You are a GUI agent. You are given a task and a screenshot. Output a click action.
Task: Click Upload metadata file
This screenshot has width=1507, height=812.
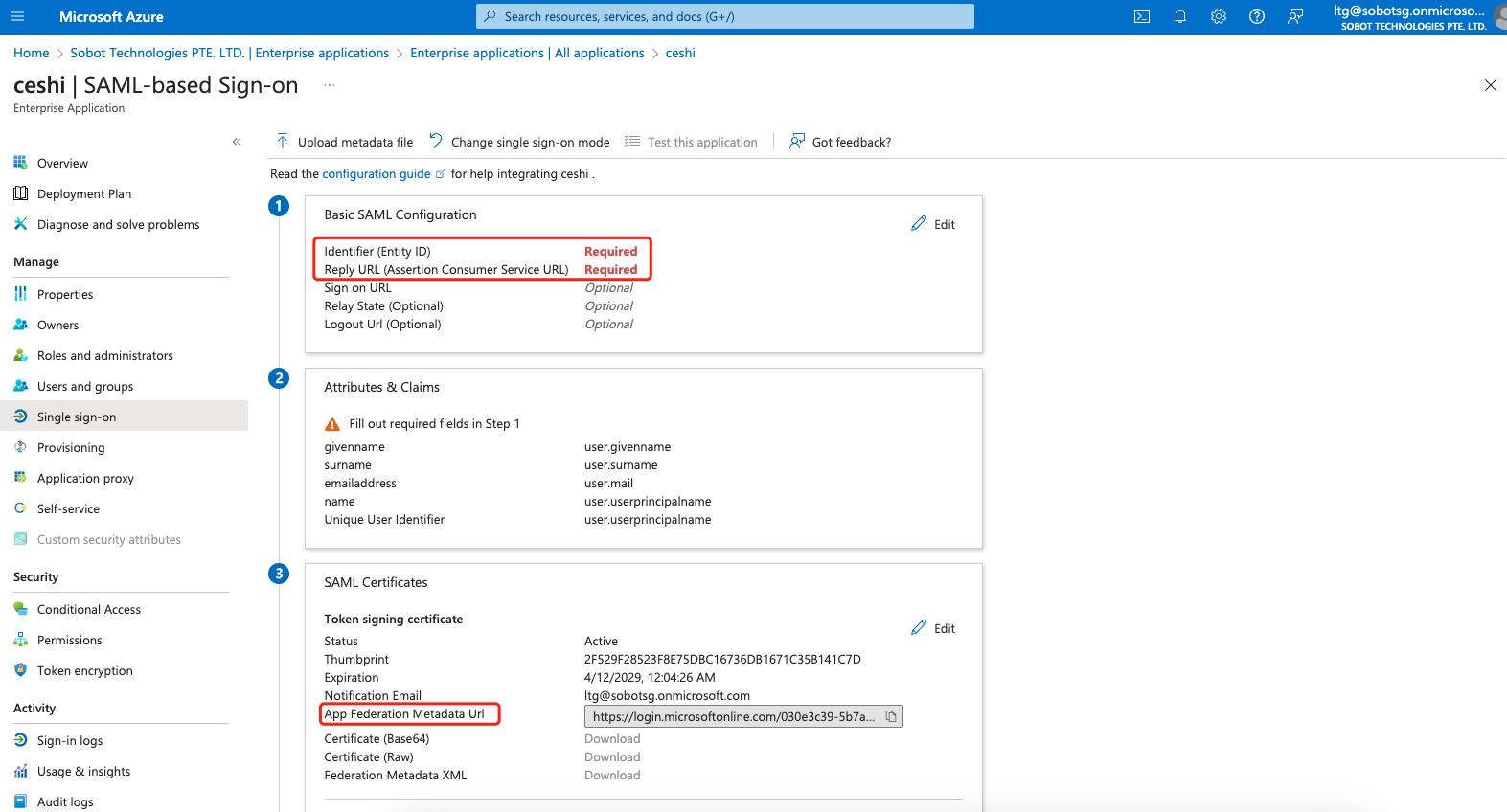click(345, 142)
